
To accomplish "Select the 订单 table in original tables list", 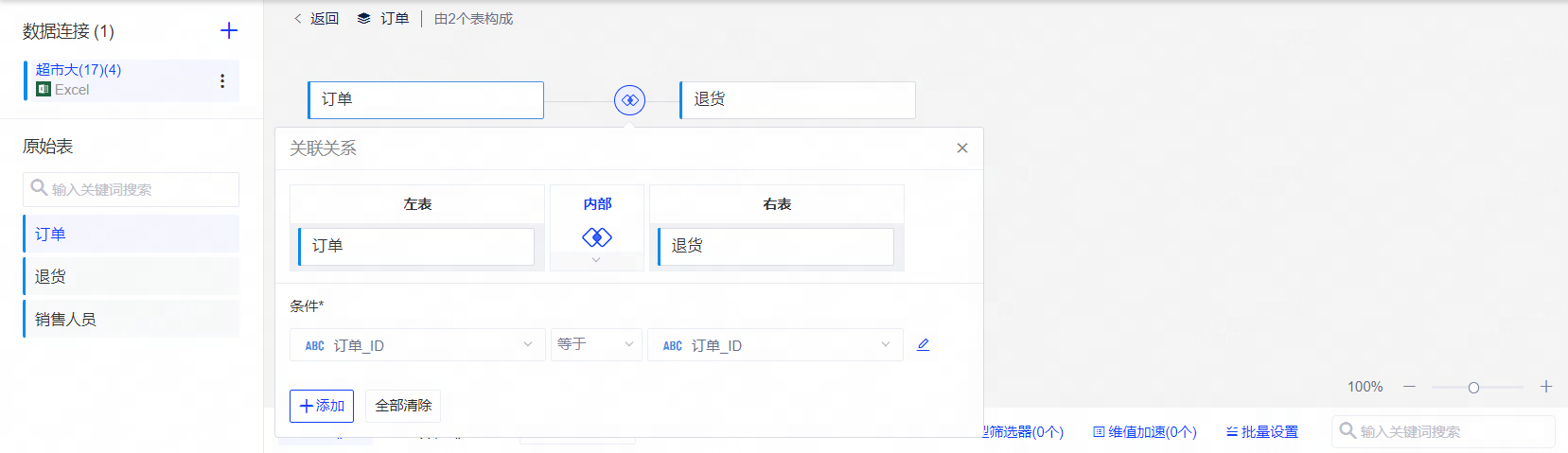I will (x=132, y=235).
